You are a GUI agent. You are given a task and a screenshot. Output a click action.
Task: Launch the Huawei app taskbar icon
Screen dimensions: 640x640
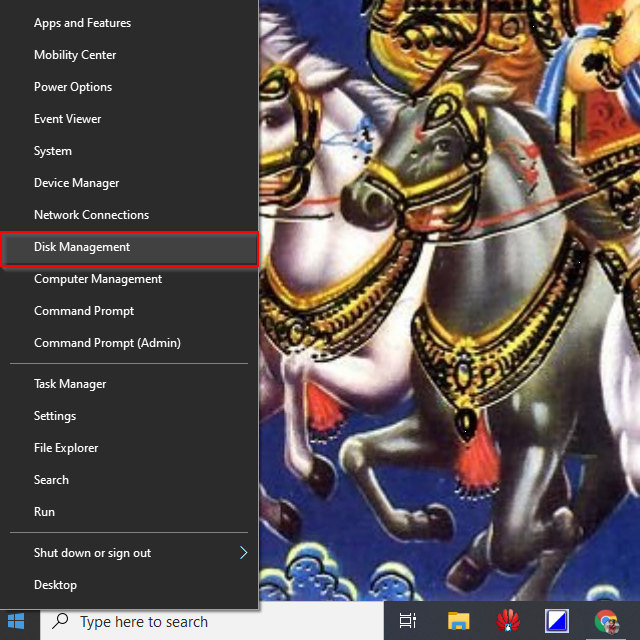tap(508, 622)
